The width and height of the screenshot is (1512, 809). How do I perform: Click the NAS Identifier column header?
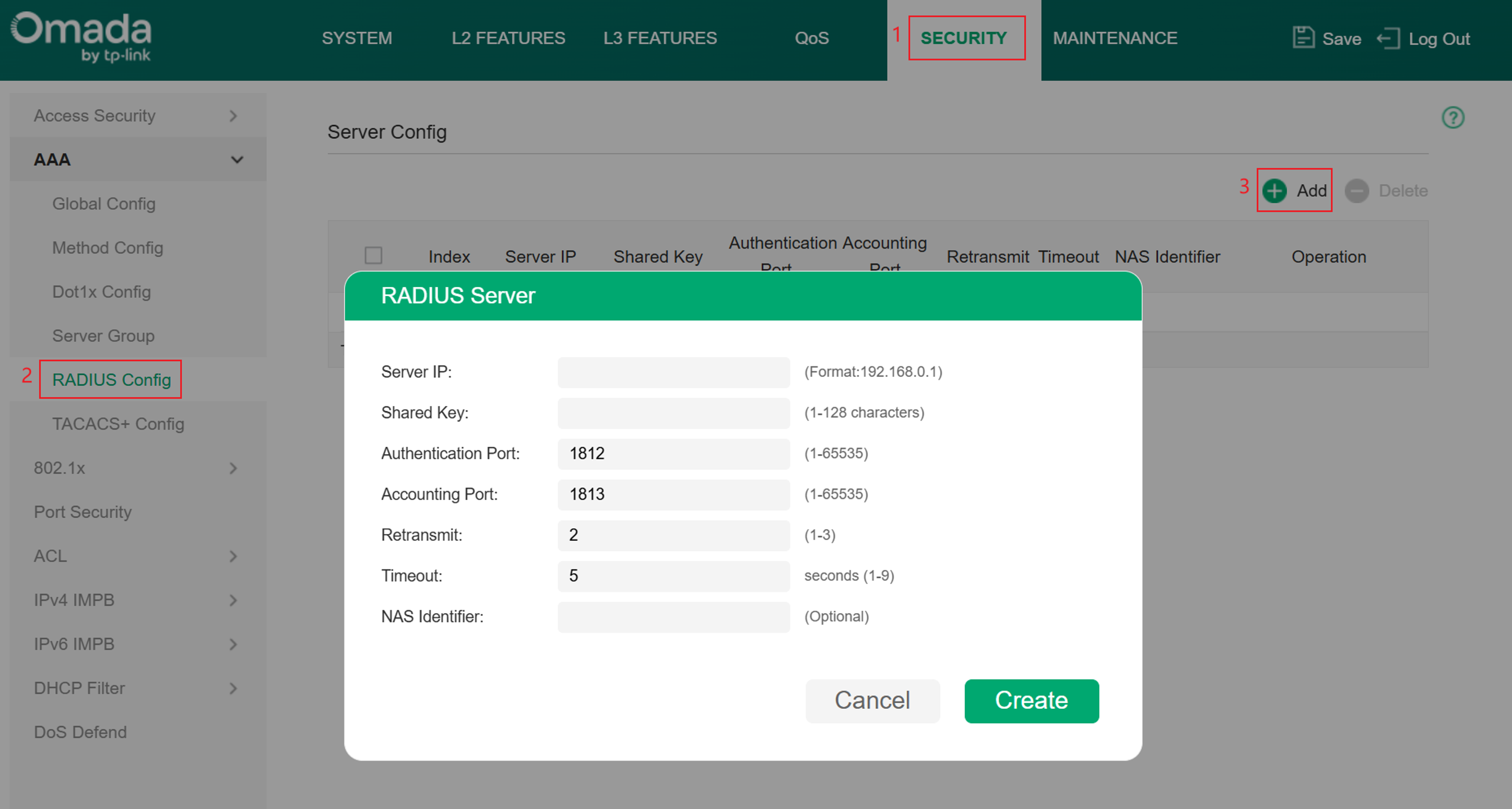point(1167,256)
